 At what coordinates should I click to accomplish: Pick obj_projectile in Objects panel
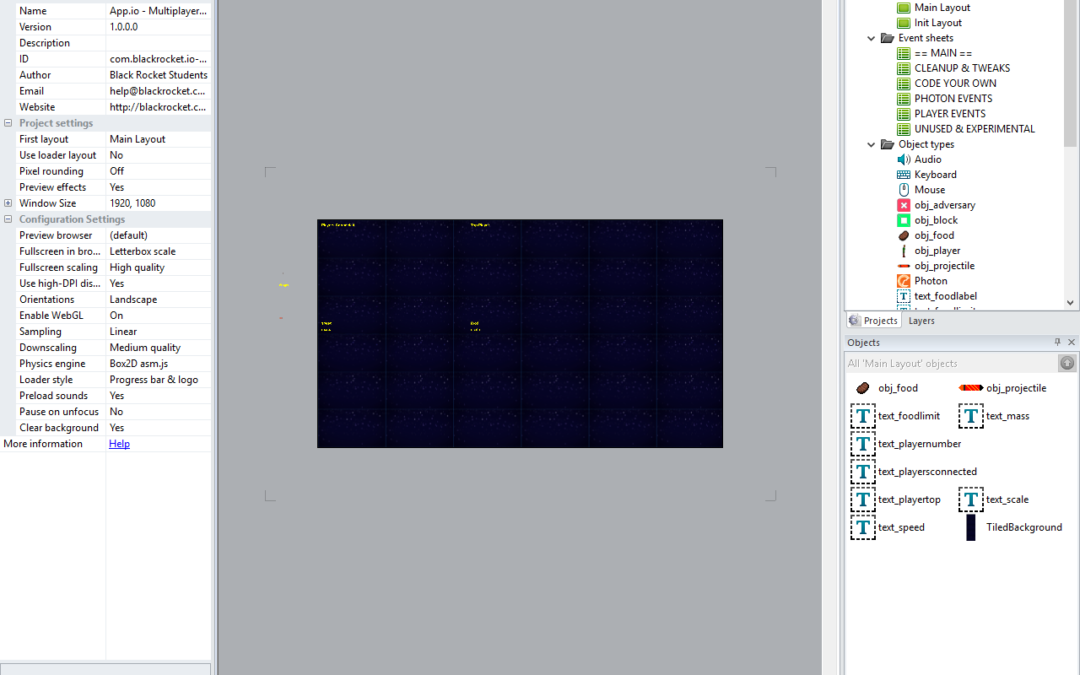coord(1002,388)
